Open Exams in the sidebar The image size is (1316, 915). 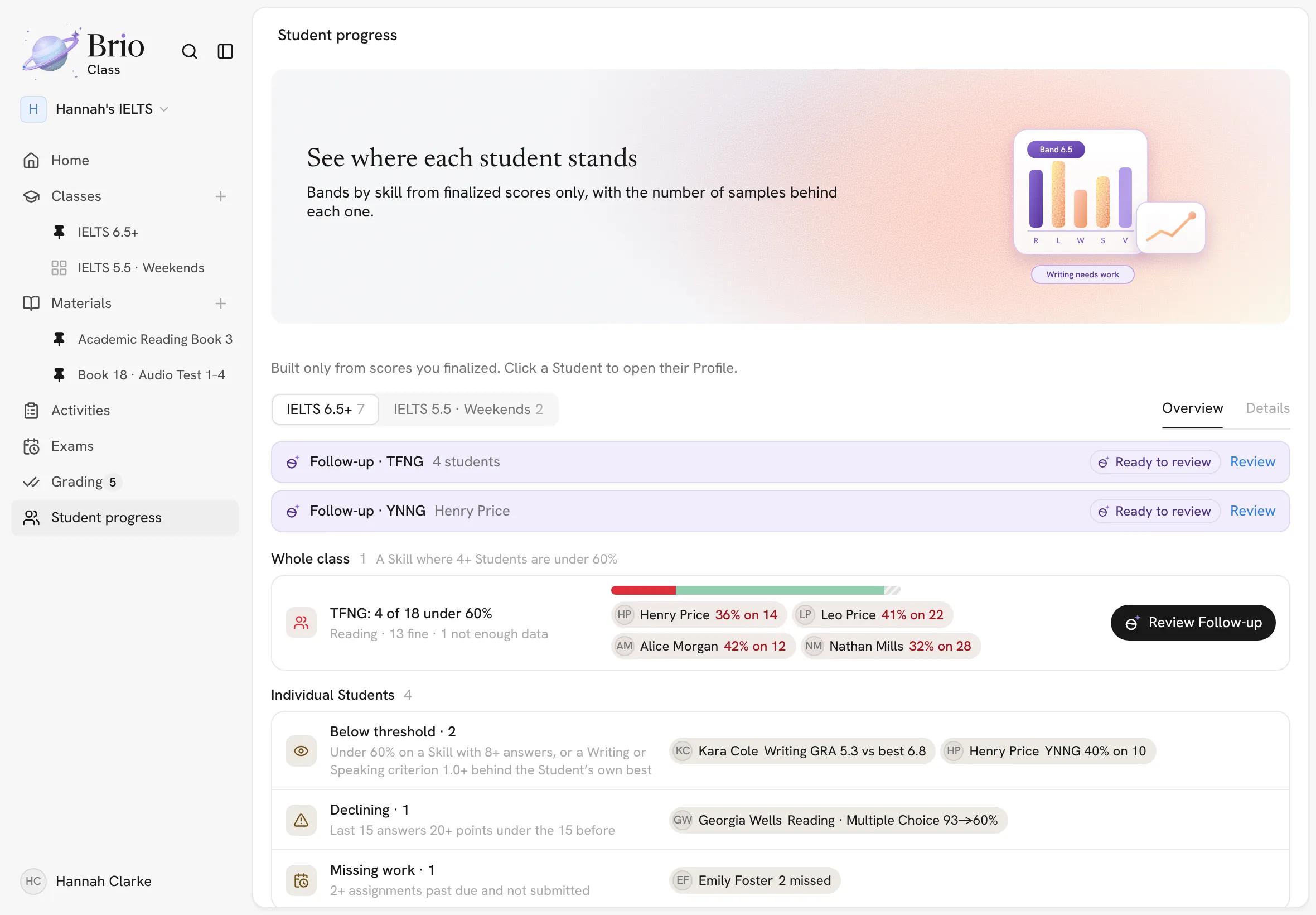(x=125, y=446)
